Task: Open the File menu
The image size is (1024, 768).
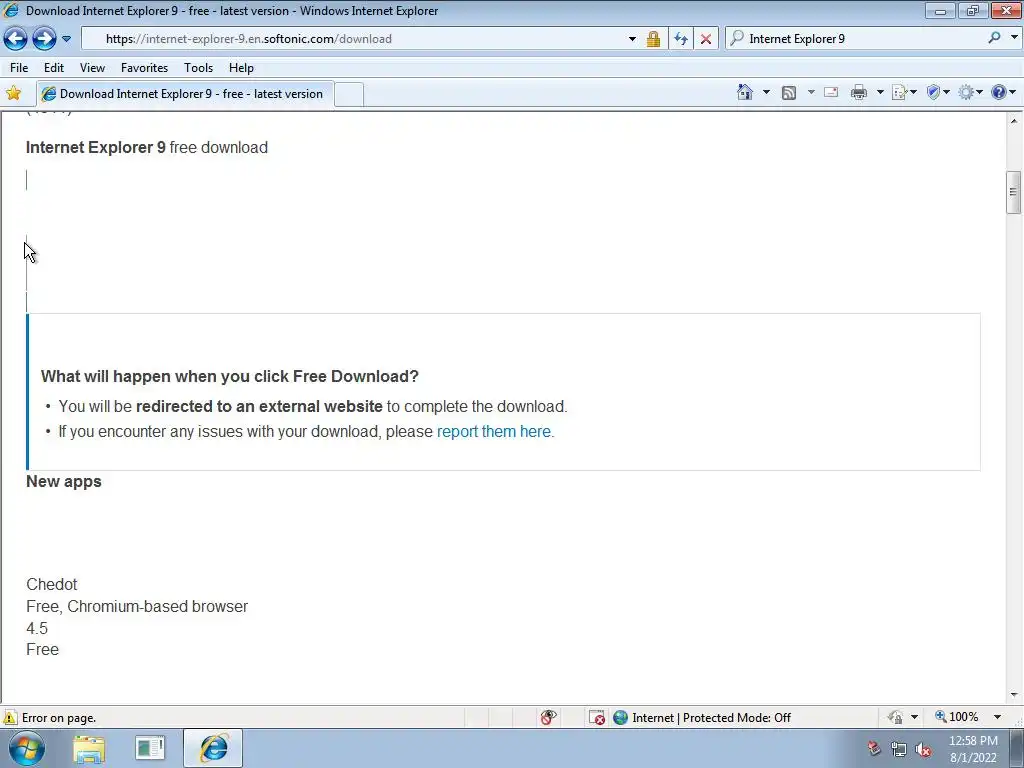Action: coord(19,68)
